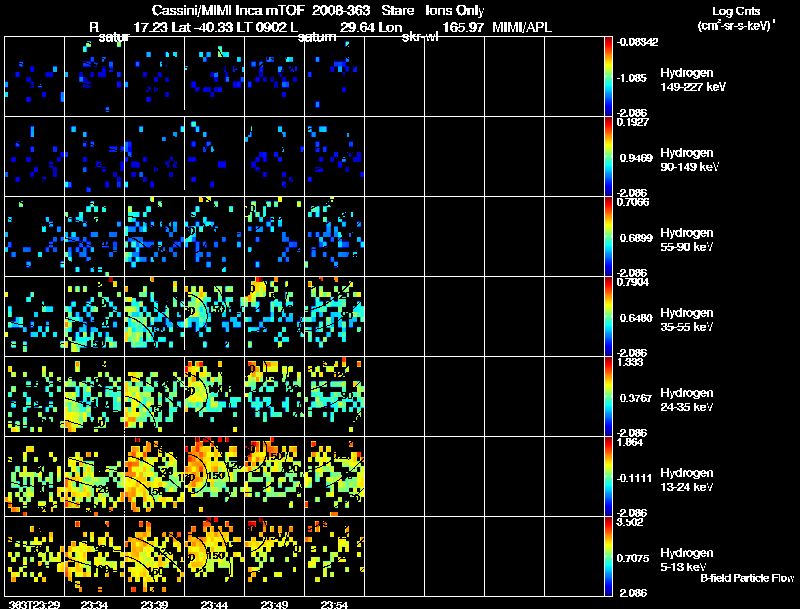
Task: Click the 'Hydrogen 13-24 keV' row label
Action: [x=687, y=480]
